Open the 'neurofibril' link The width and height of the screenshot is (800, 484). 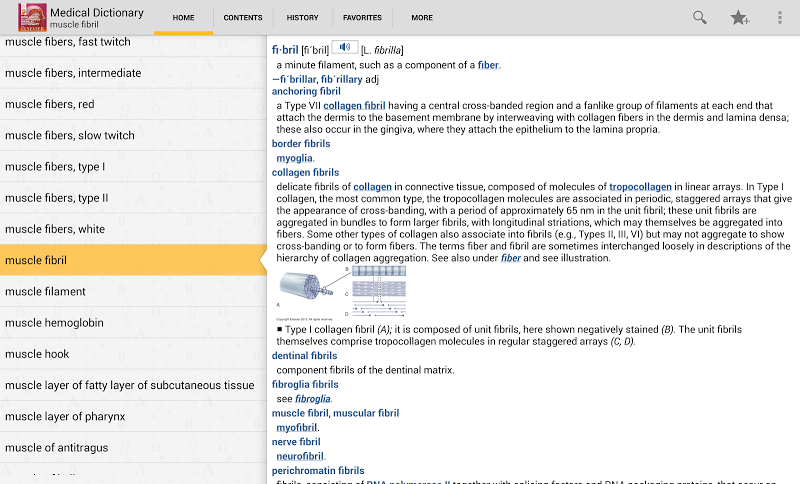pos(300,456)
